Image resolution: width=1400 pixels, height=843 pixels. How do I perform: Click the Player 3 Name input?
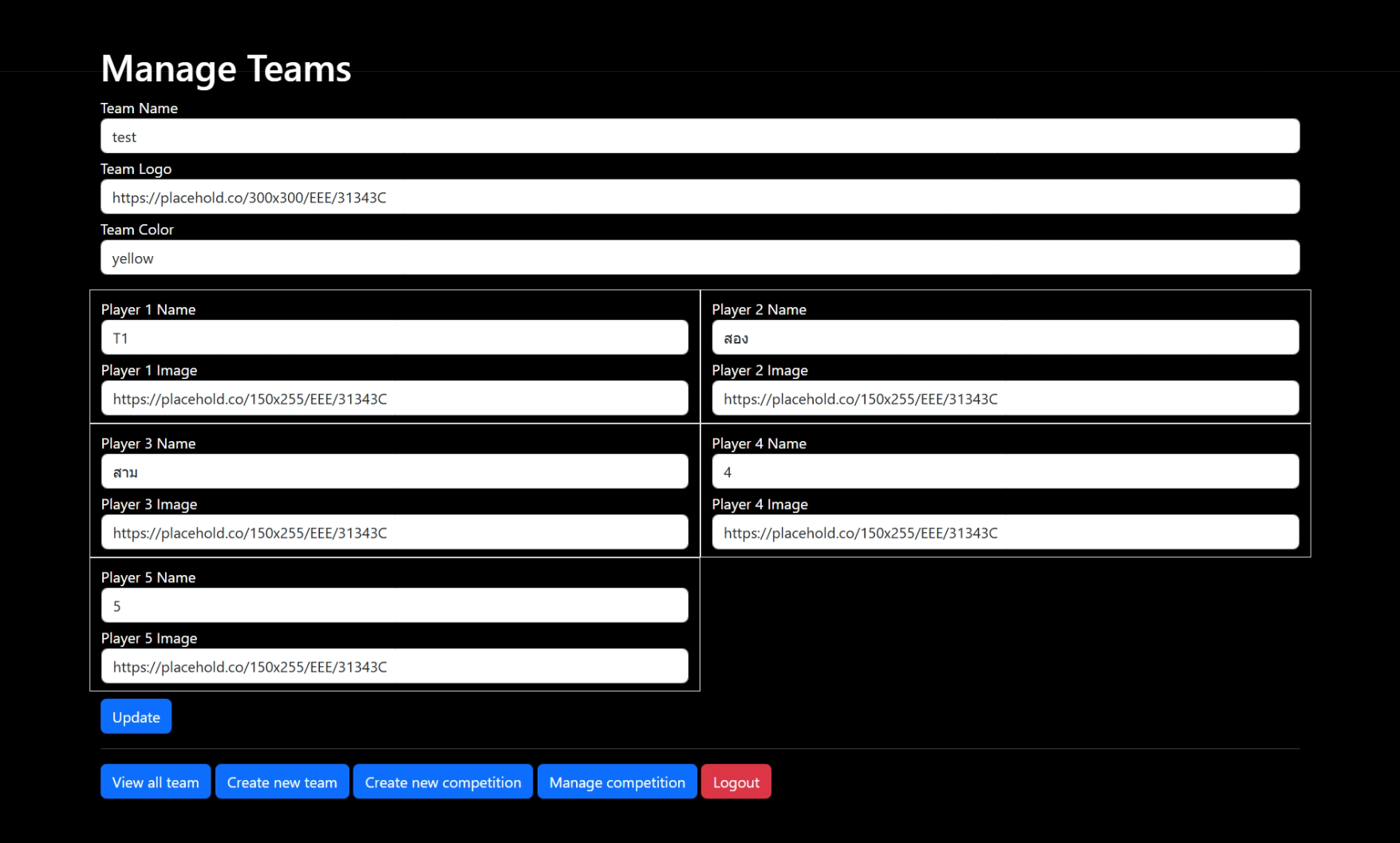tap(394, 471)
